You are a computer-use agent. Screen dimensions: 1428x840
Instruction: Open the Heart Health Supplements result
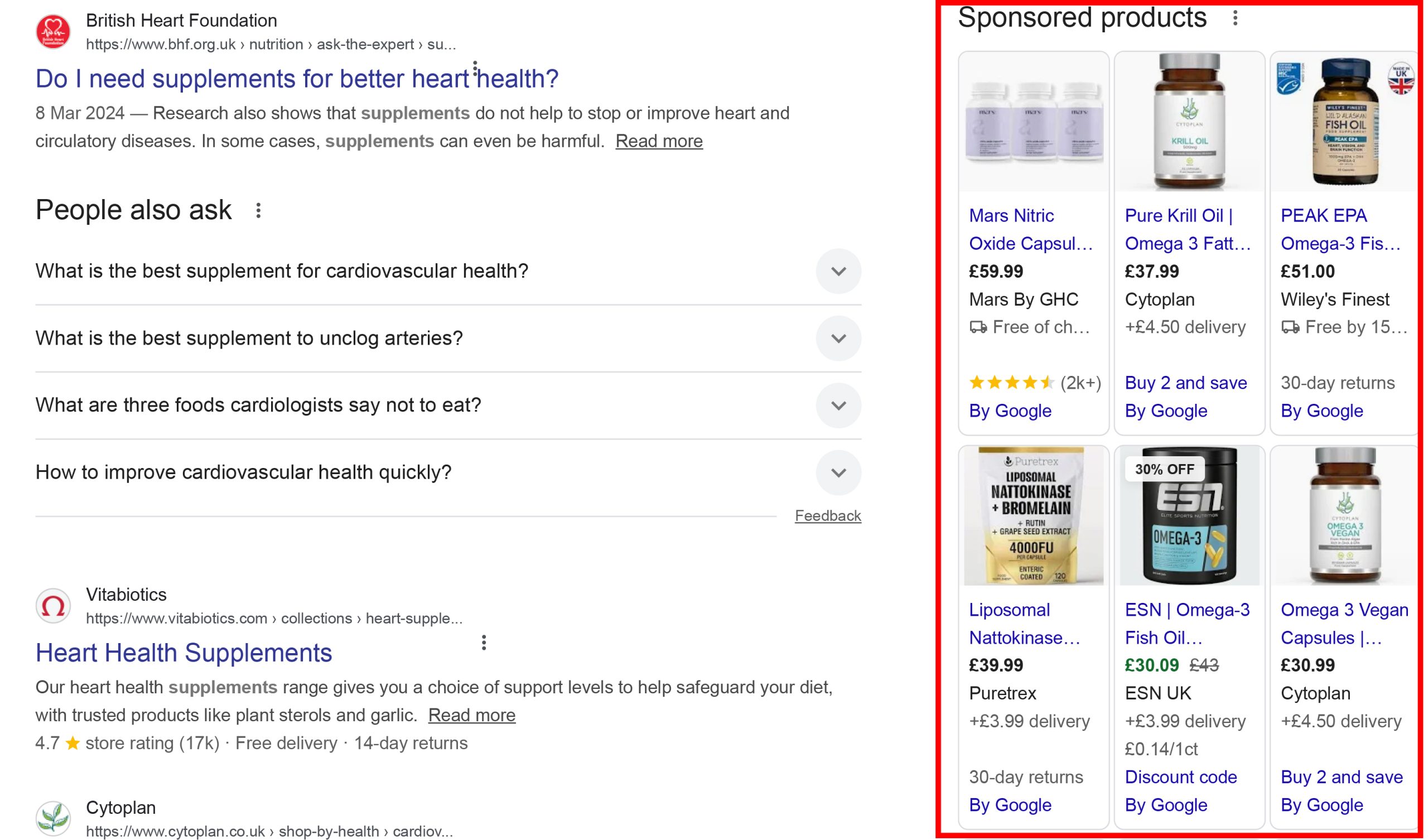pyautogui.click(x=183, y=653)
